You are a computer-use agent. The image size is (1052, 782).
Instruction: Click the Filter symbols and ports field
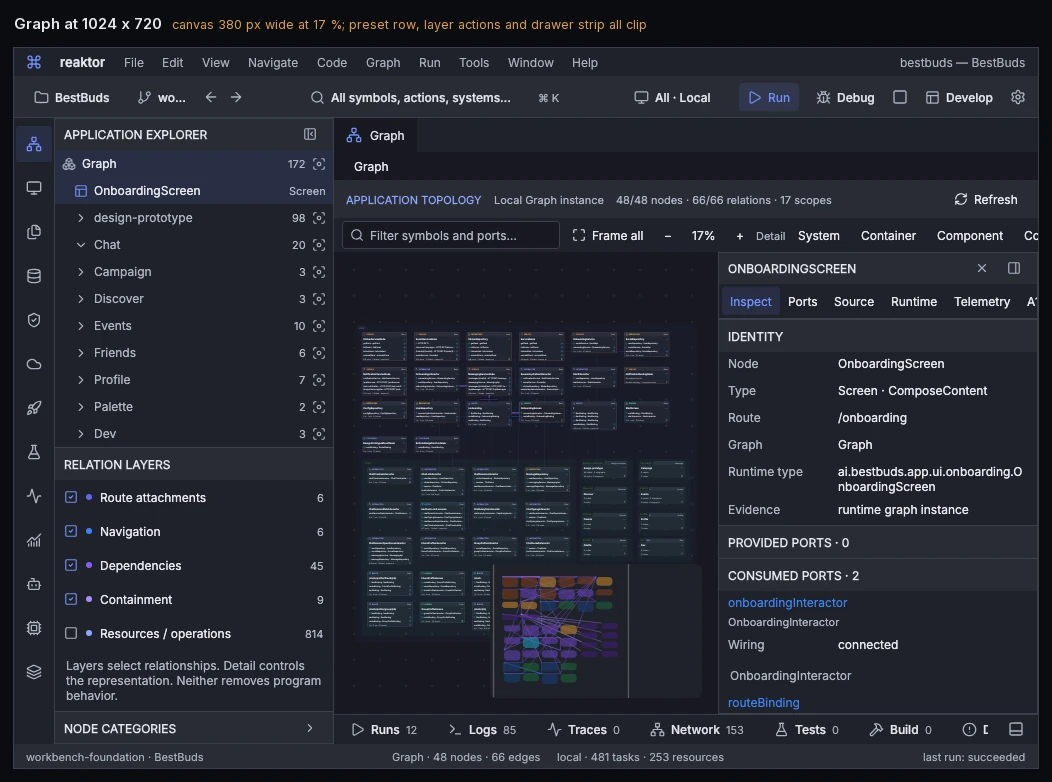tap(451, 235)
